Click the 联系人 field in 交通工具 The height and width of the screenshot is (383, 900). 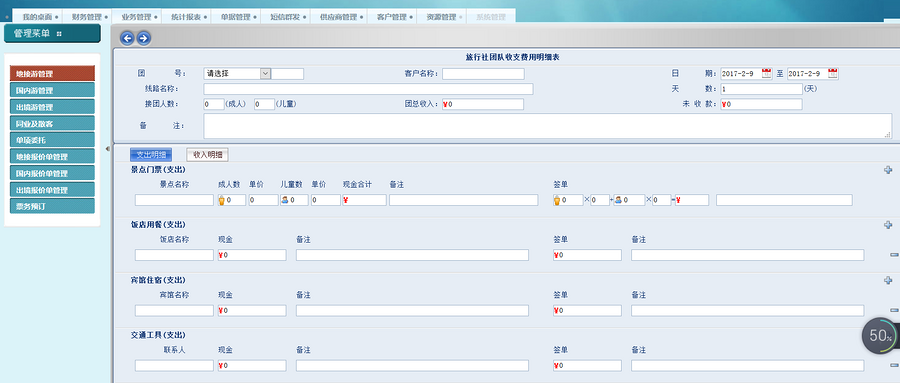(174, 365)
